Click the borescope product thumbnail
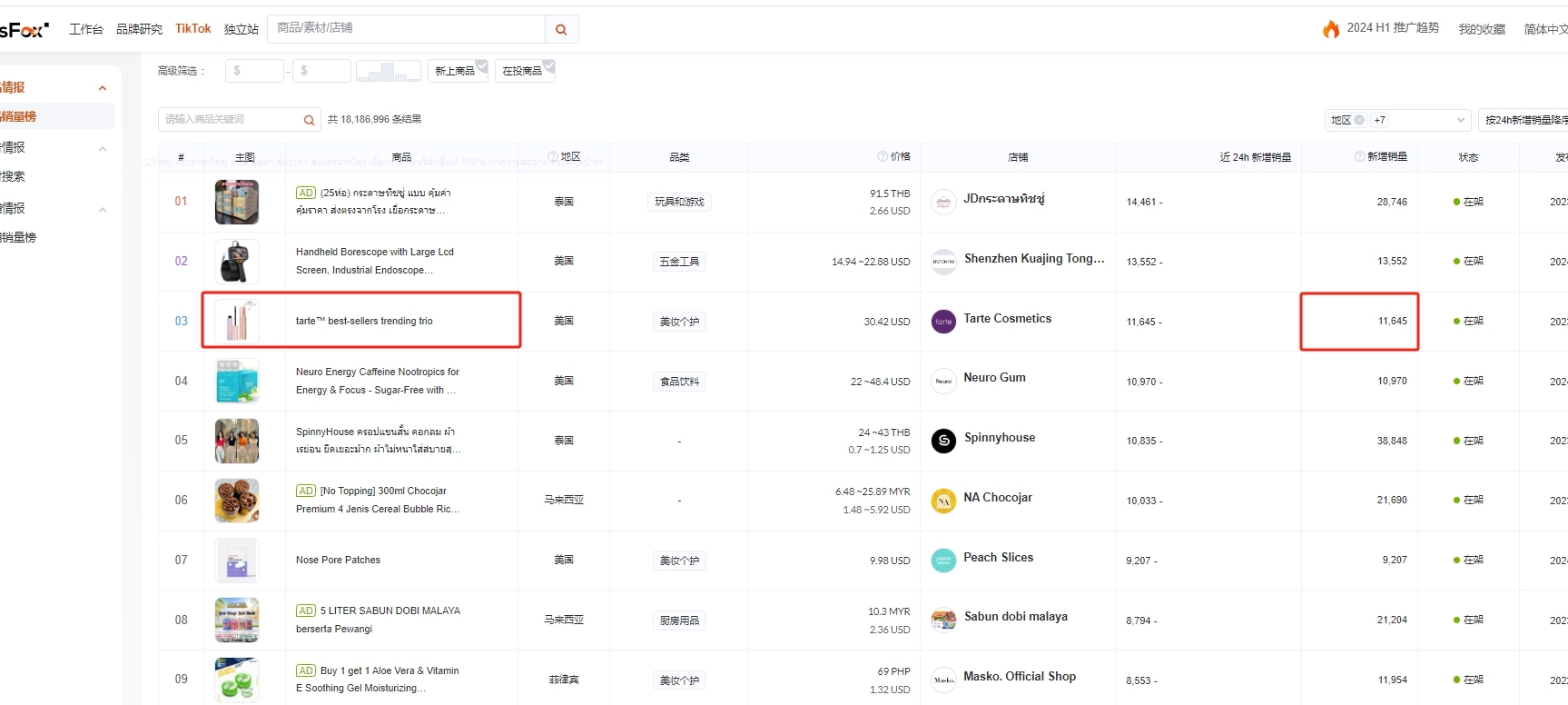 tap(237, 262)
